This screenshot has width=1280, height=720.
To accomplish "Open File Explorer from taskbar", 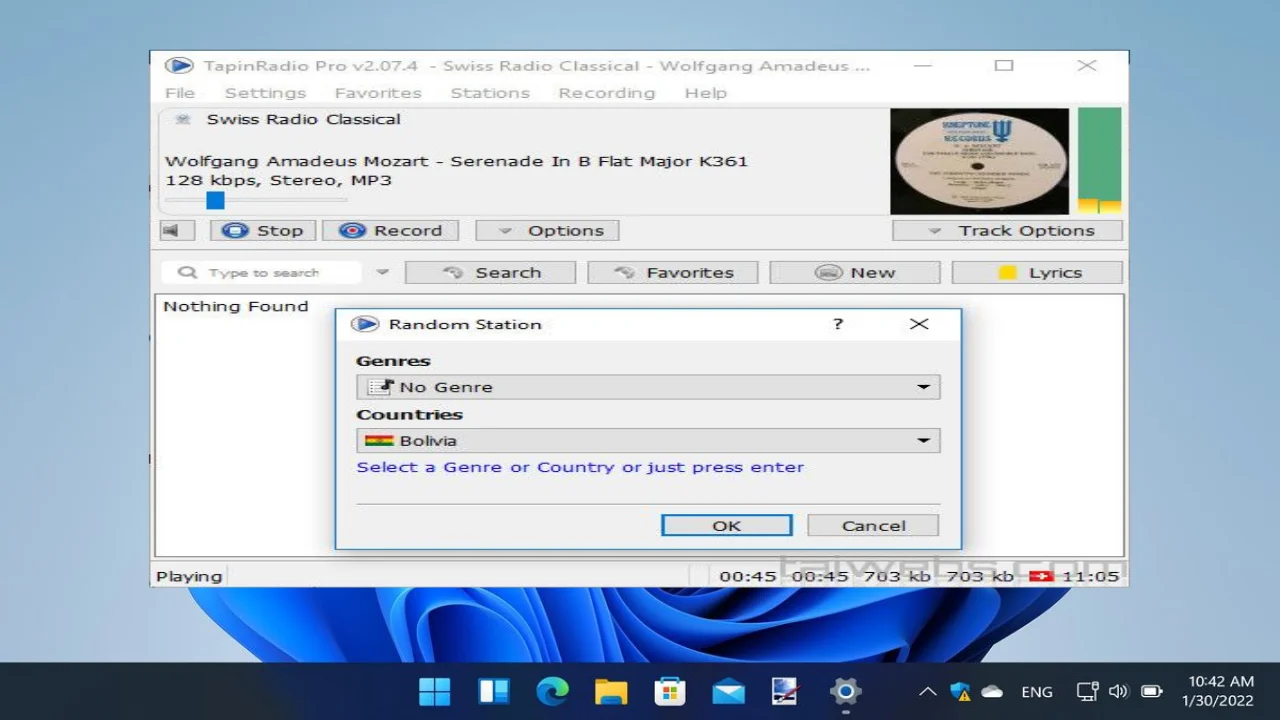I will [x=611, y=691].
